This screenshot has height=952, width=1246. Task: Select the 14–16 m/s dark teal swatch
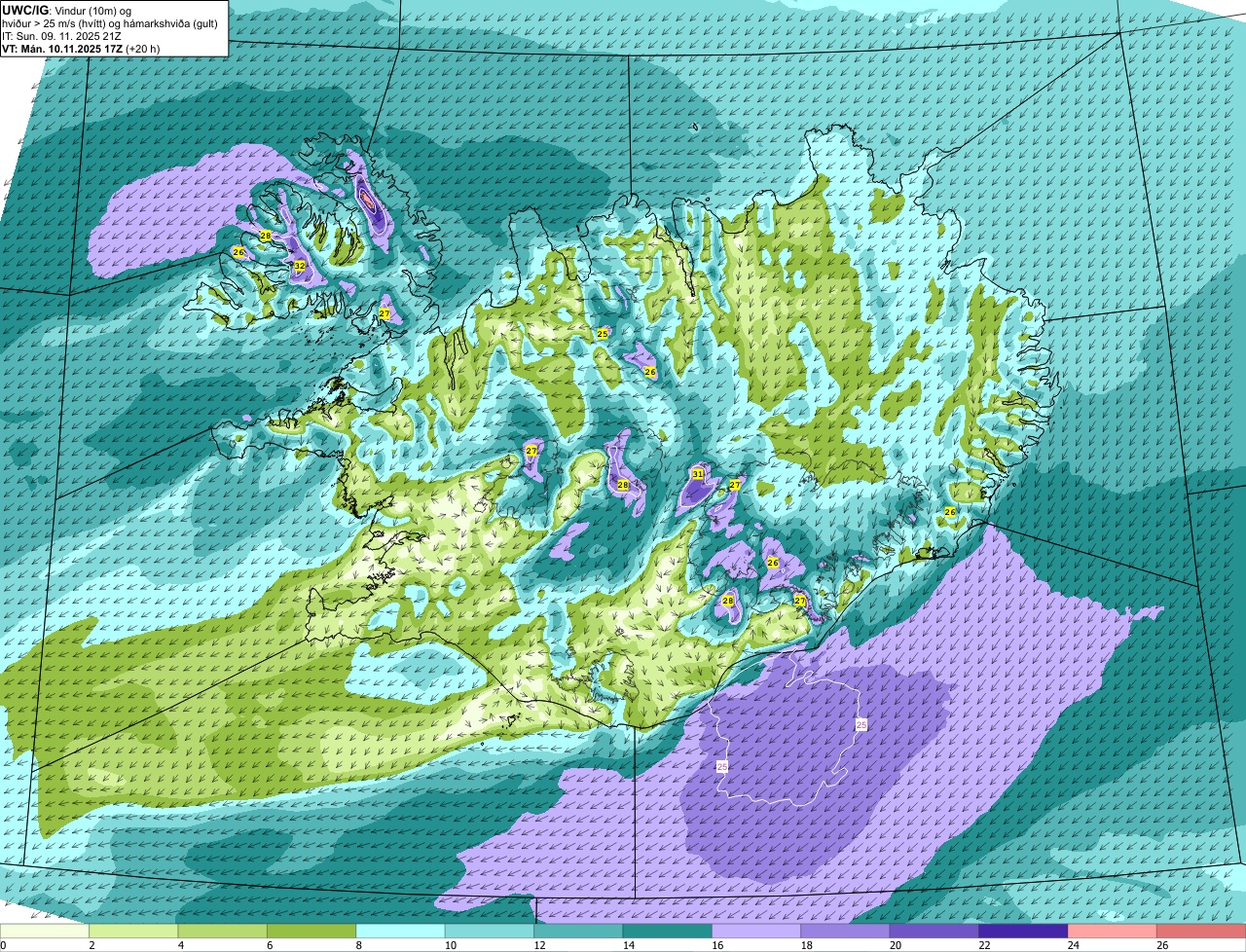pyautogui.click(x=668, y=931)
